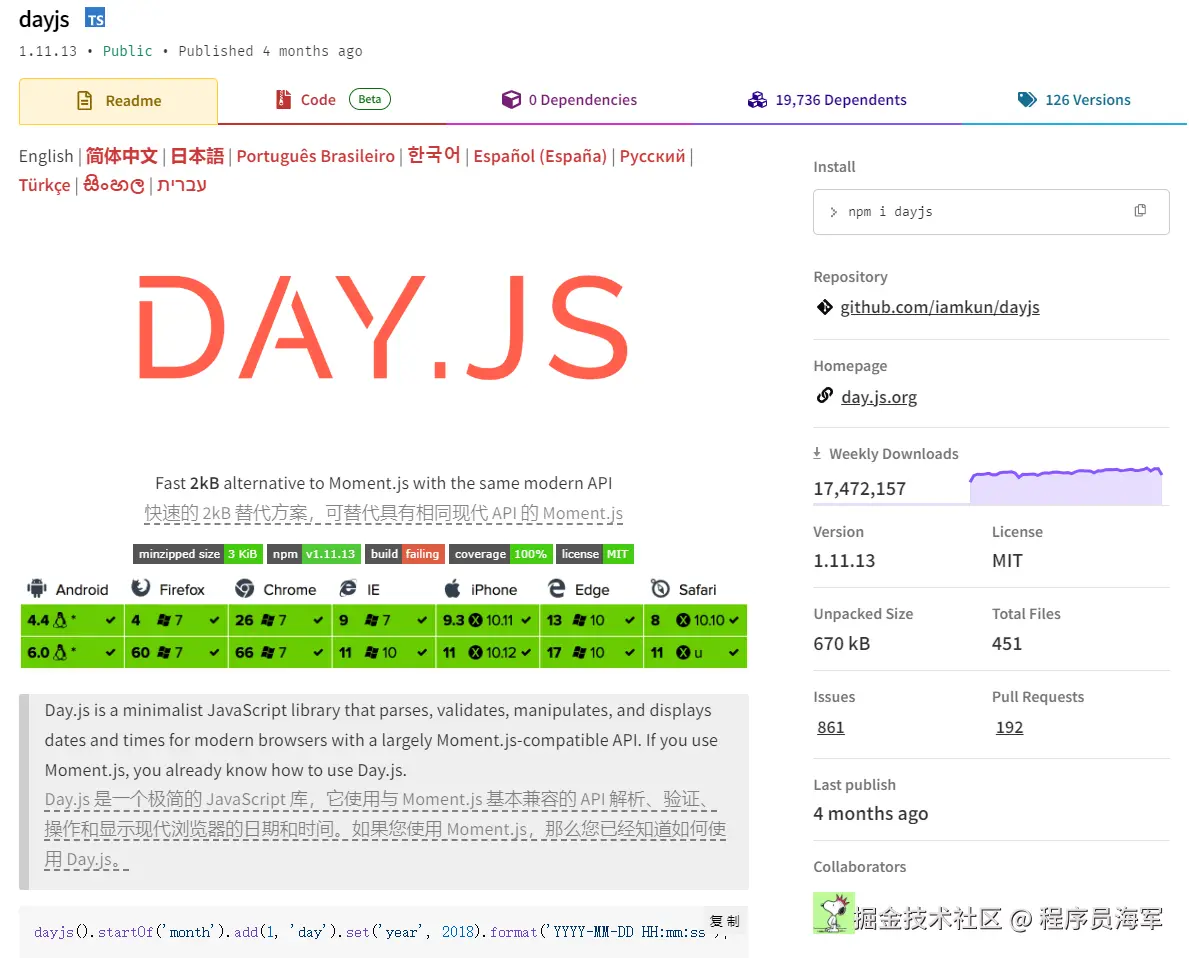Open day.js.org homepage link

(879, 397)
